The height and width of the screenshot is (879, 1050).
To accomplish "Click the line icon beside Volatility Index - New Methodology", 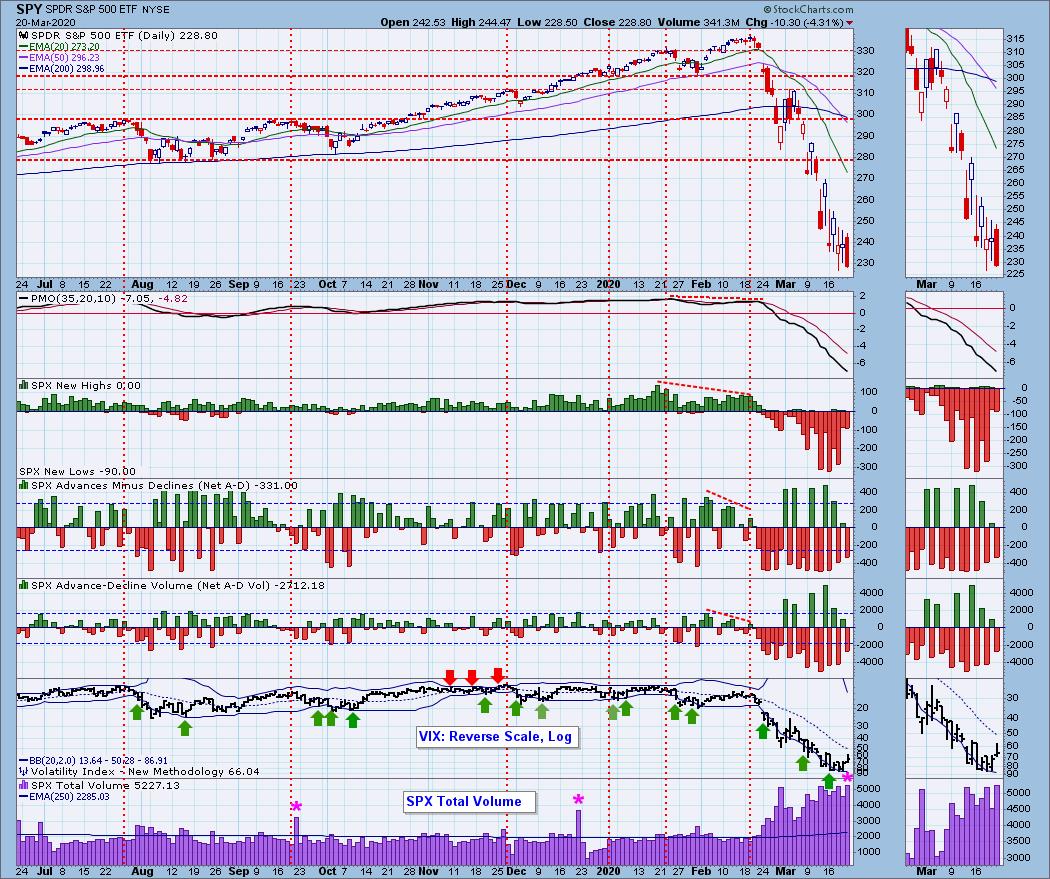I will pos(24,771).
